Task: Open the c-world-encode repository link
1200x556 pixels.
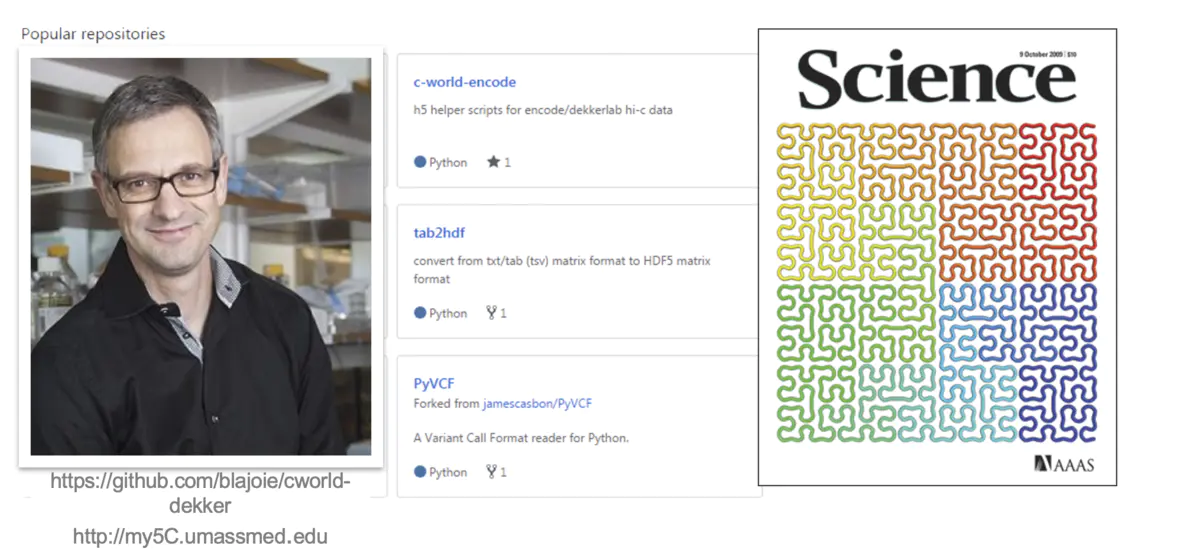Action: 464,82
